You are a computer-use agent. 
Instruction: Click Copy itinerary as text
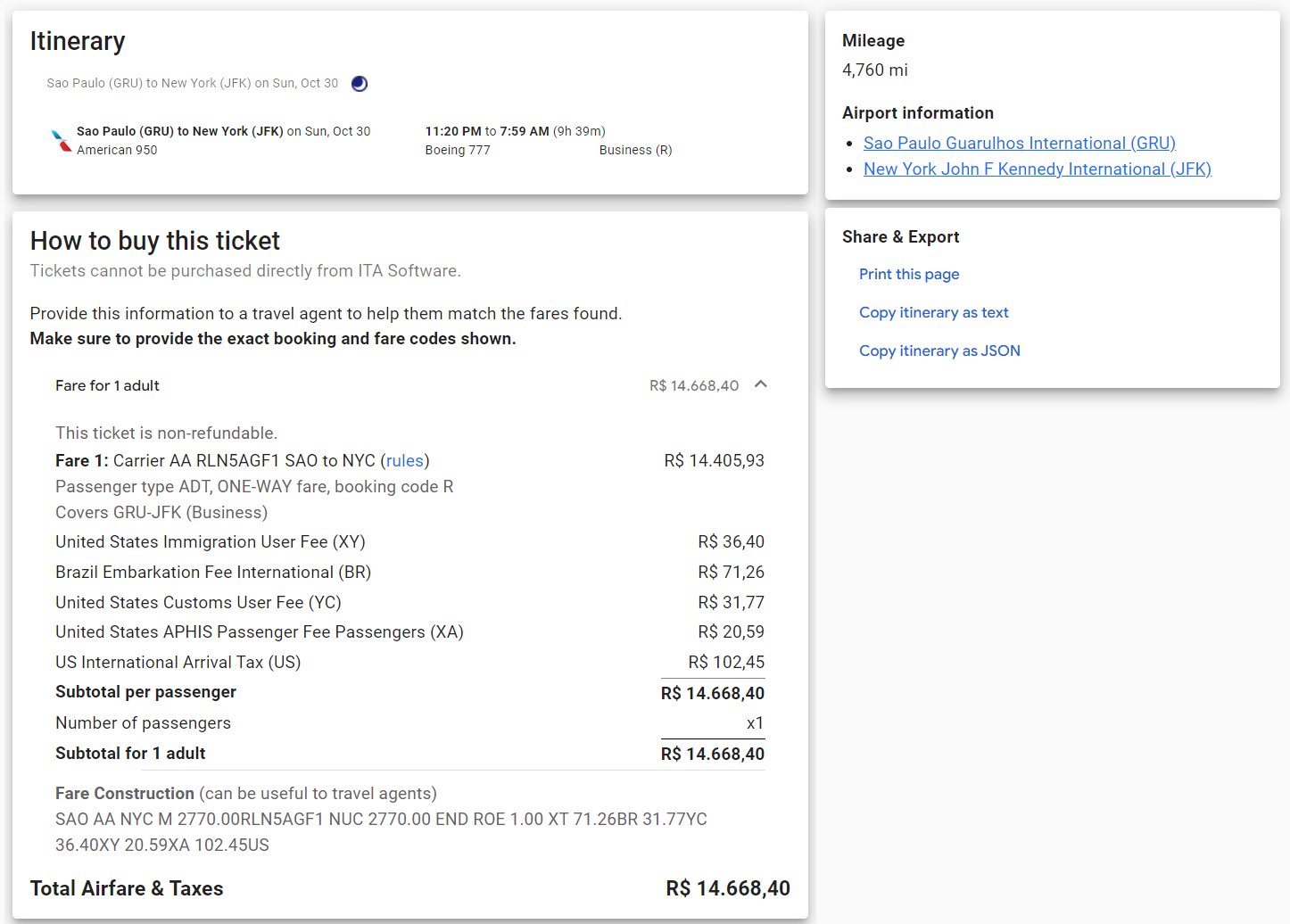pos(934,313)
